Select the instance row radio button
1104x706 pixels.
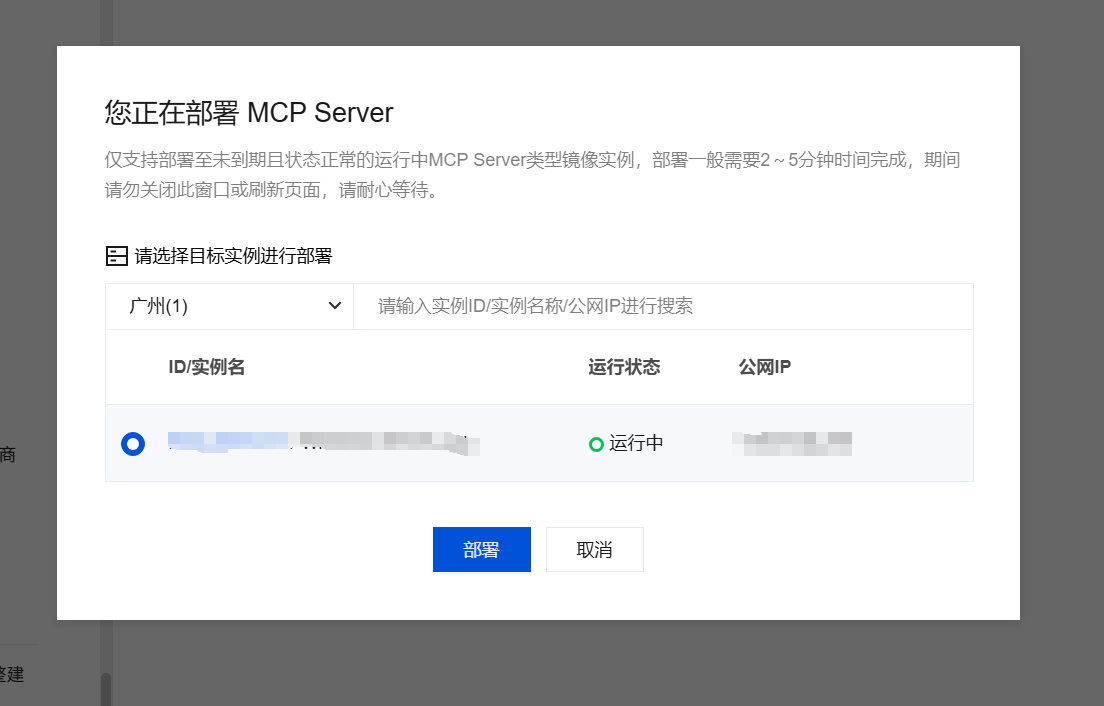(132, 443)
